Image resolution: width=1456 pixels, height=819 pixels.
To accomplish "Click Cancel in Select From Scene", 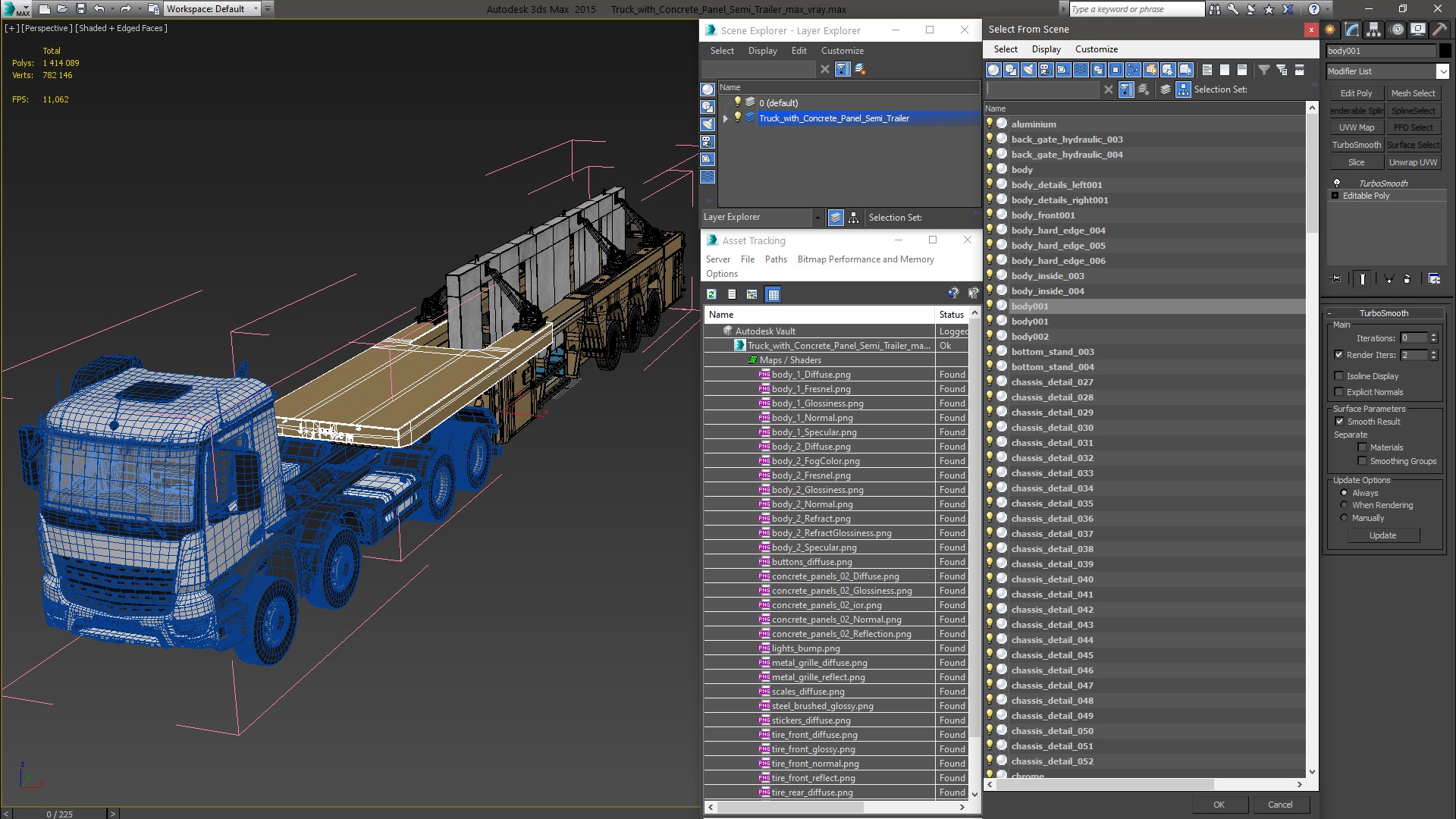I will (1280, 805).
